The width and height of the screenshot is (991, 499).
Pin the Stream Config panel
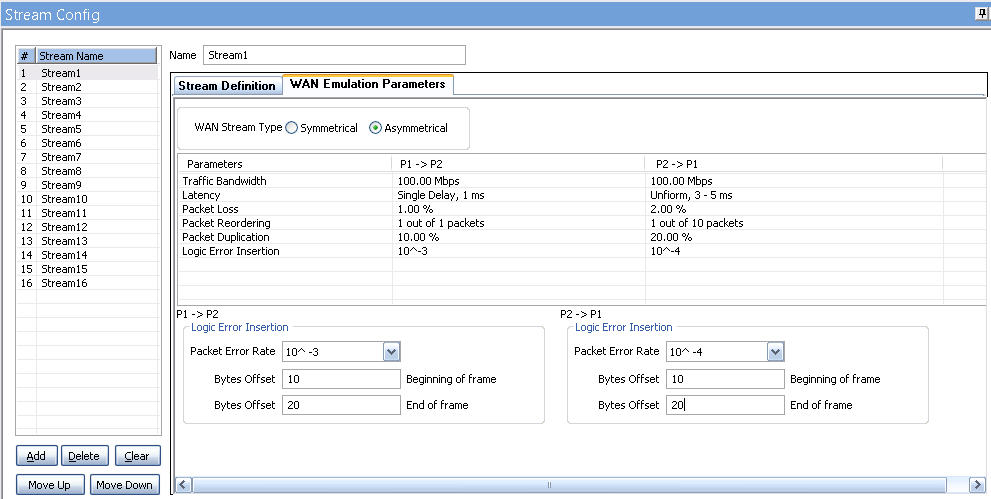coord(981,14)
